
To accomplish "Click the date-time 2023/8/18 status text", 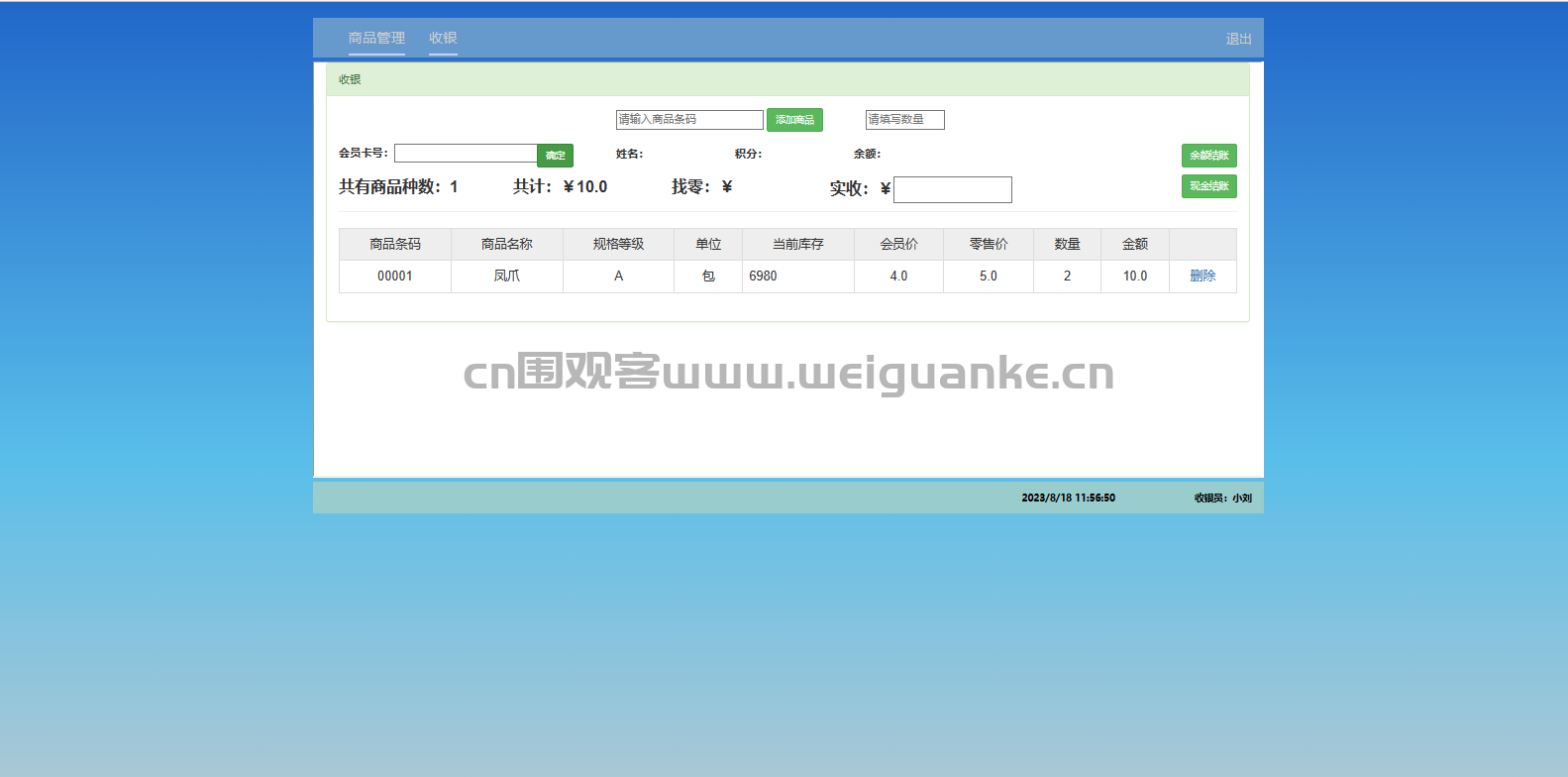I will (x=1068, y=498).
